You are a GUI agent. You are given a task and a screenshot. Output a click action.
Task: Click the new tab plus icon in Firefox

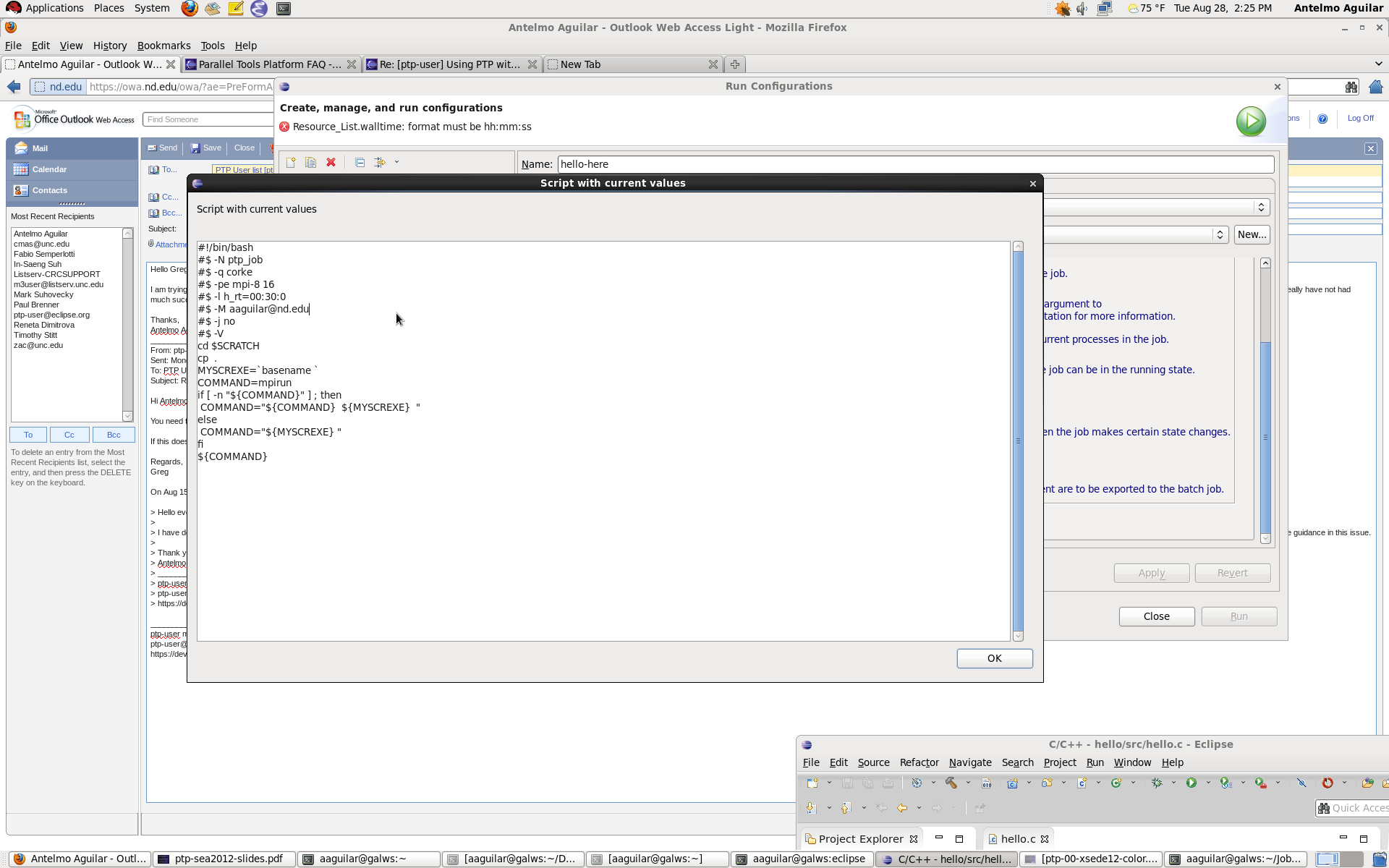734,64
